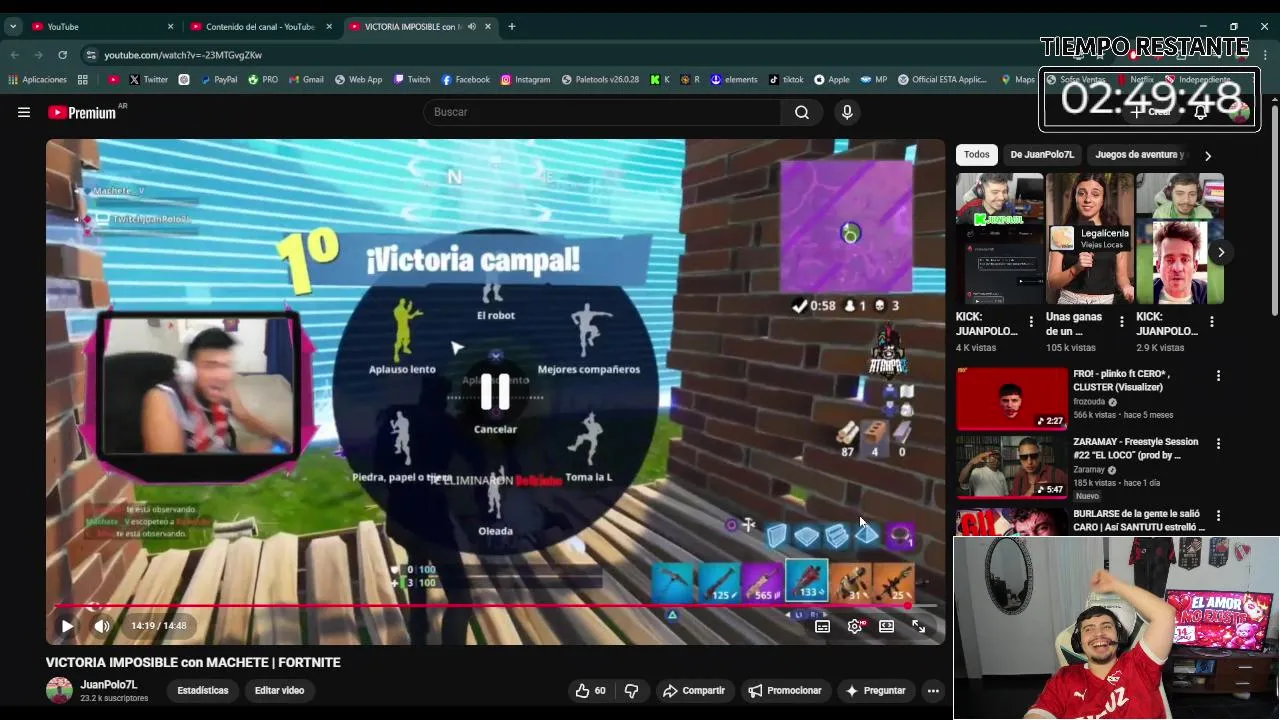The width and height of the screenshot is (1280, 720).
Task: Open JuanPolo7L channel avatar
Action: click(59, 690)
